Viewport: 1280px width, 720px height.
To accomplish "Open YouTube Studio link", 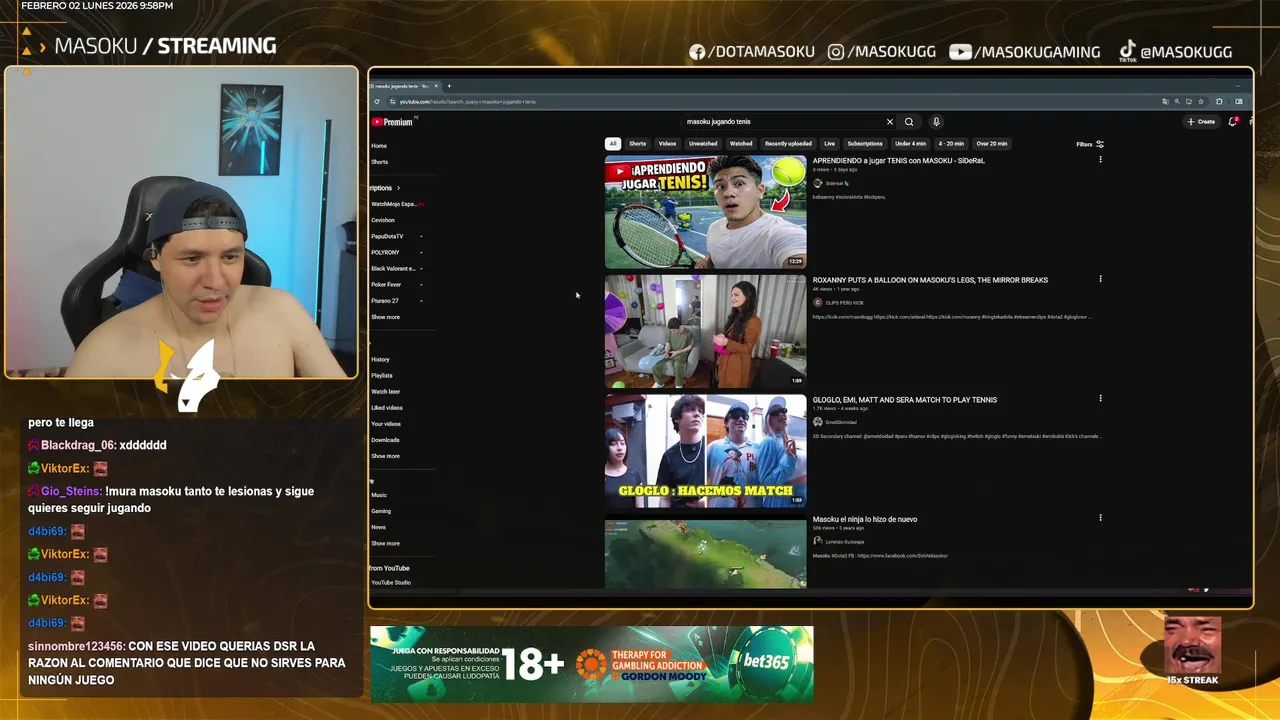I will click(391, 583).
